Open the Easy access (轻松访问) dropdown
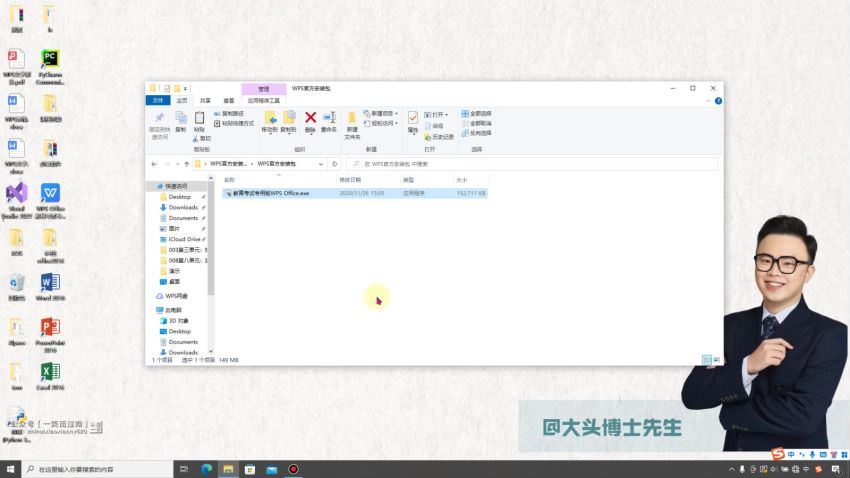Screen dimensions: 850x478 pyautogui.click(x=381, y=124)
